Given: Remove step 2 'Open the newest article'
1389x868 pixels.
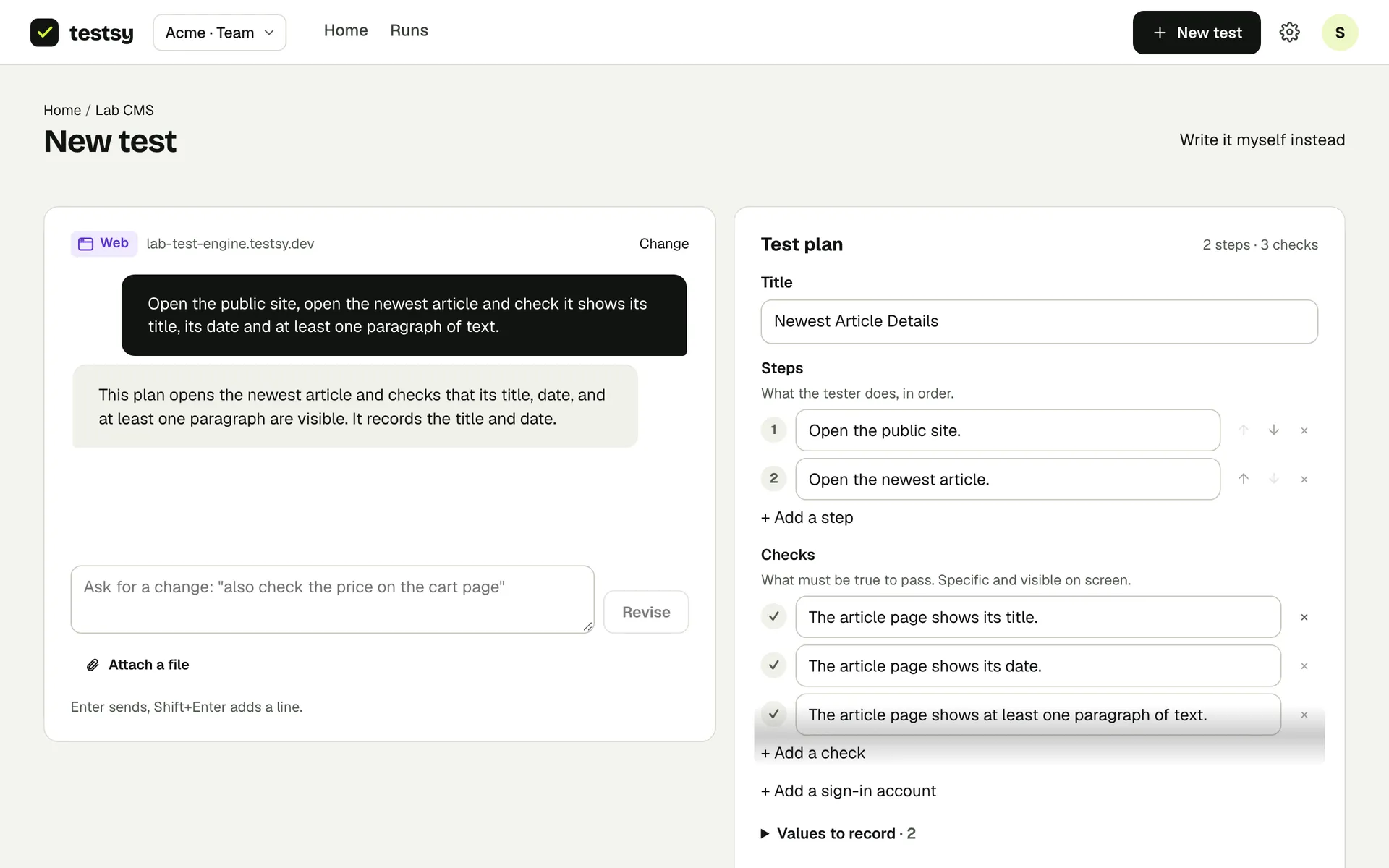Looking at the screenshot, I should point(1304,479).
